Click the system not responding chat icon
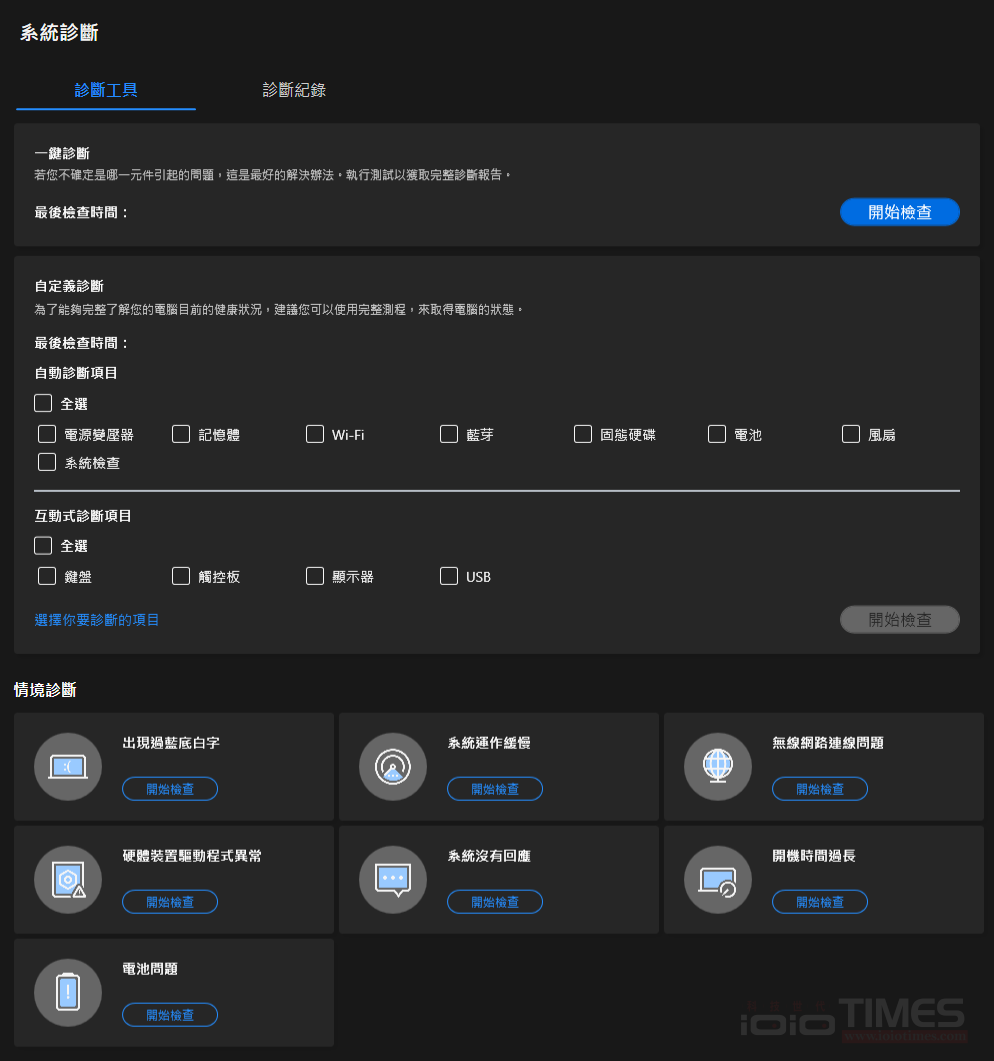 (x=393, y=880)
